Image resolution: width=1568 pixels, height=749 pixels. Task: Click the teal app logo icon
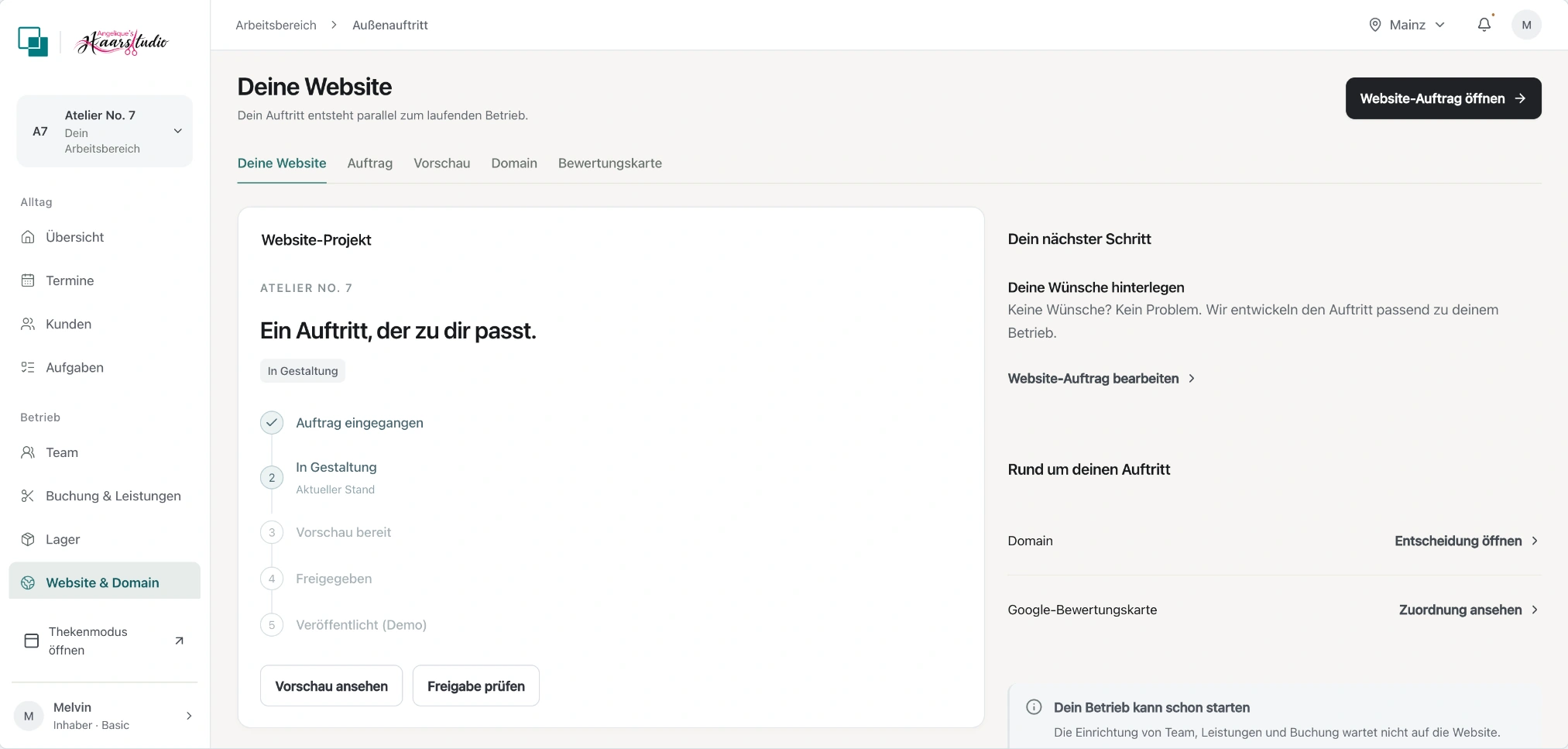click(x=33, y=42)
